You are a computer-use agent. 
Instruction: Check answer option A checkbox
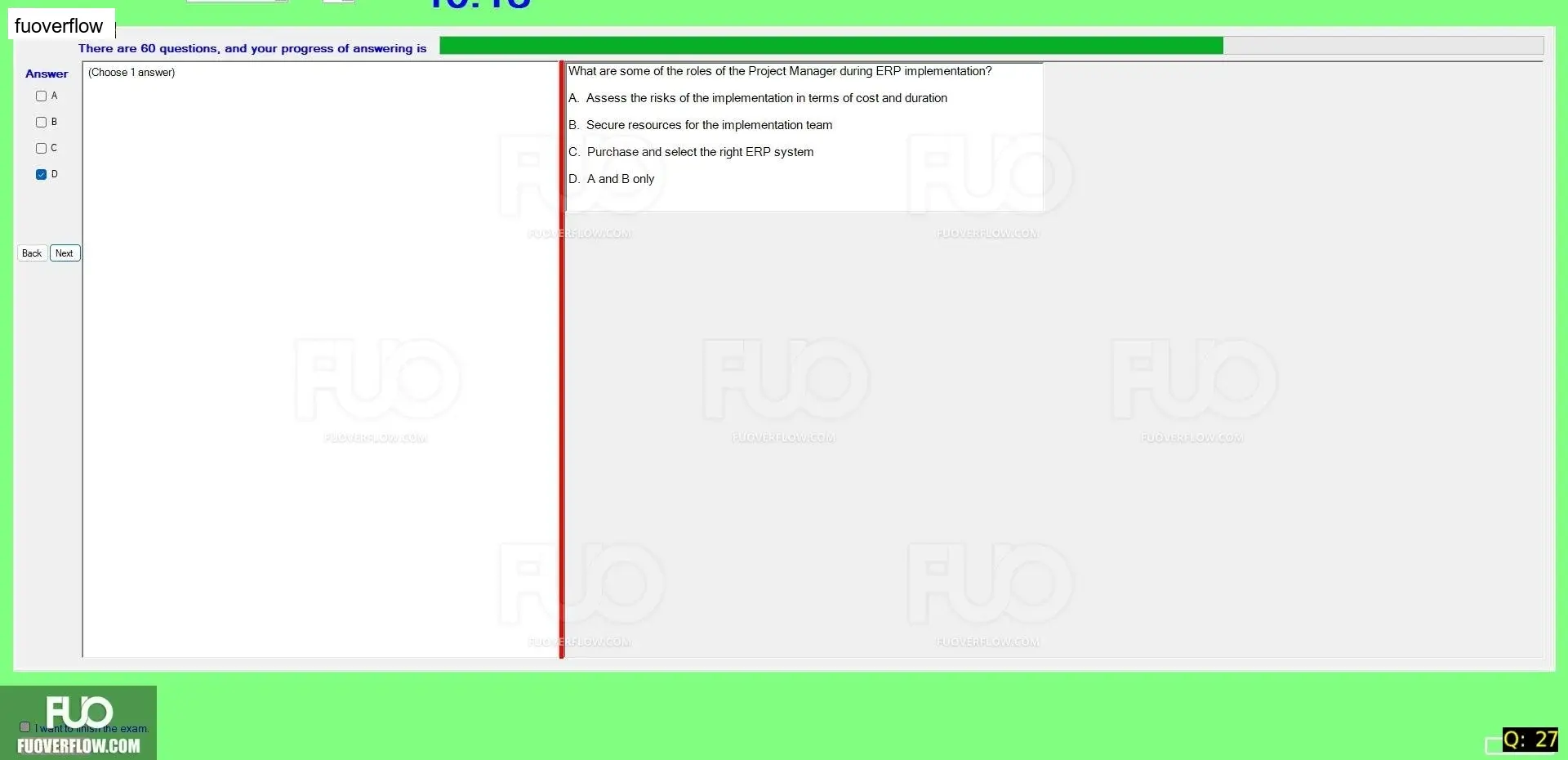coord(41,96)
